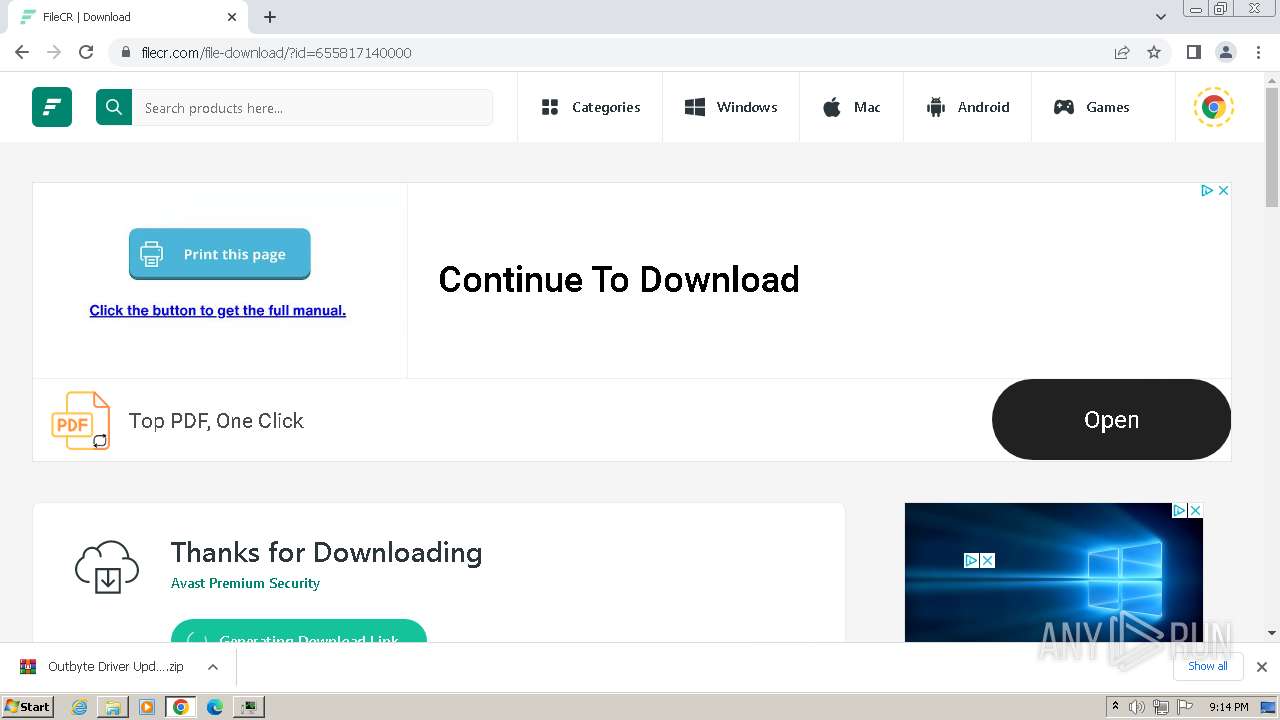Share this page icon
1280x720 pixels.
(x=1122, y=52)
